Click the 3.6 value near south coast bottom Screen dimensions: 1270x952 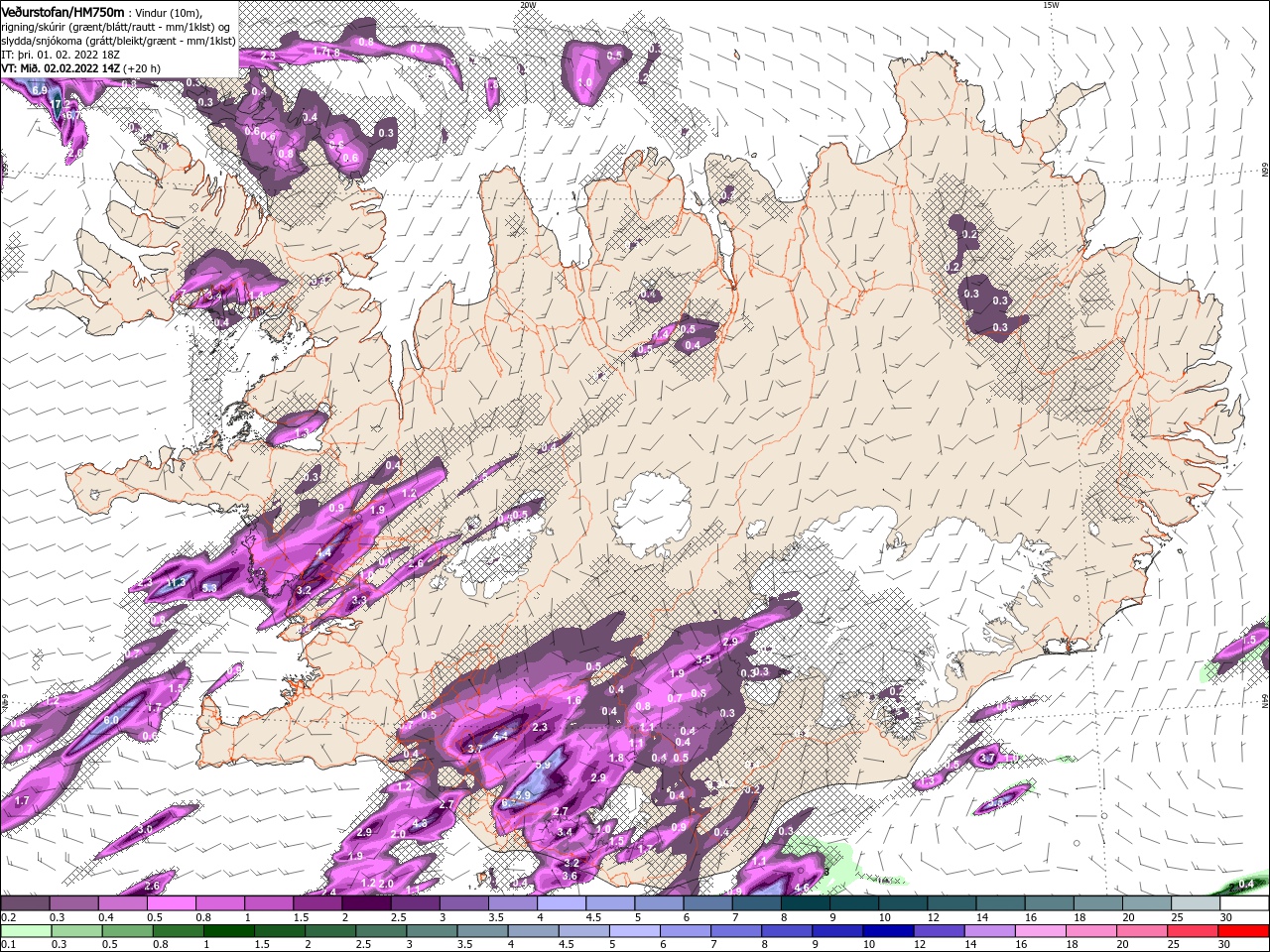coord(570,876)
